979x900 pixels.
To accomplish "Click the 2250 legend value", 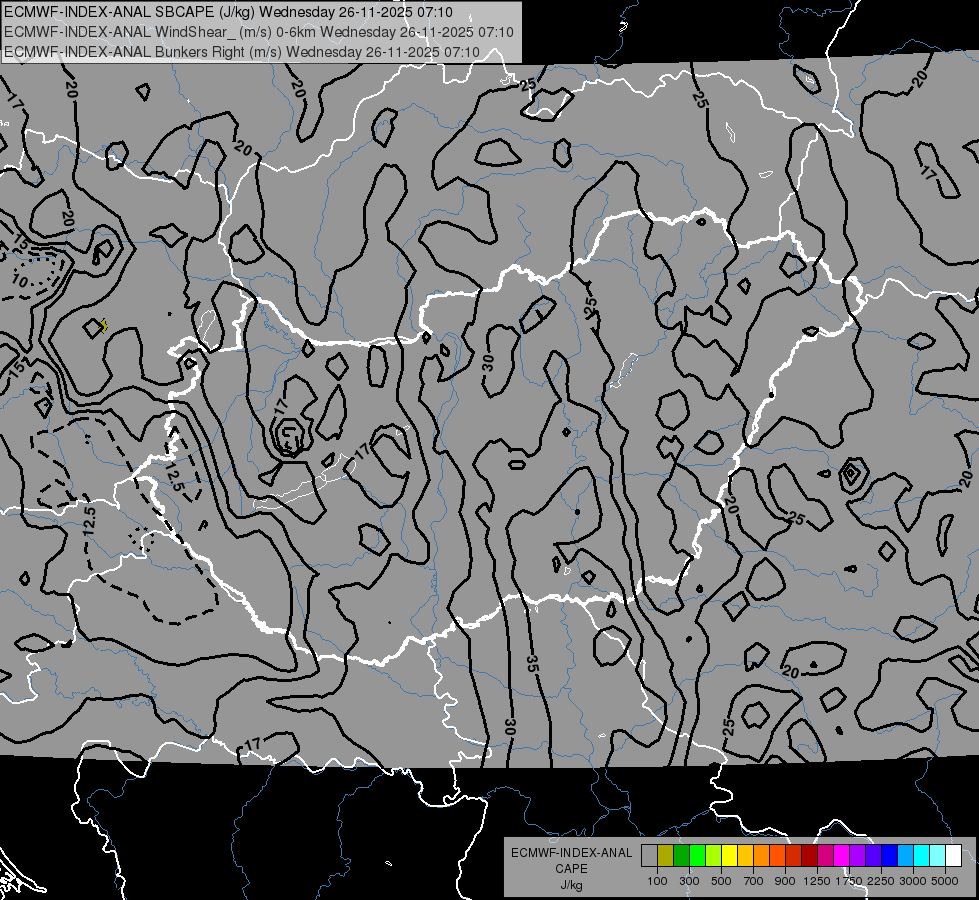I will click(880, 881).
